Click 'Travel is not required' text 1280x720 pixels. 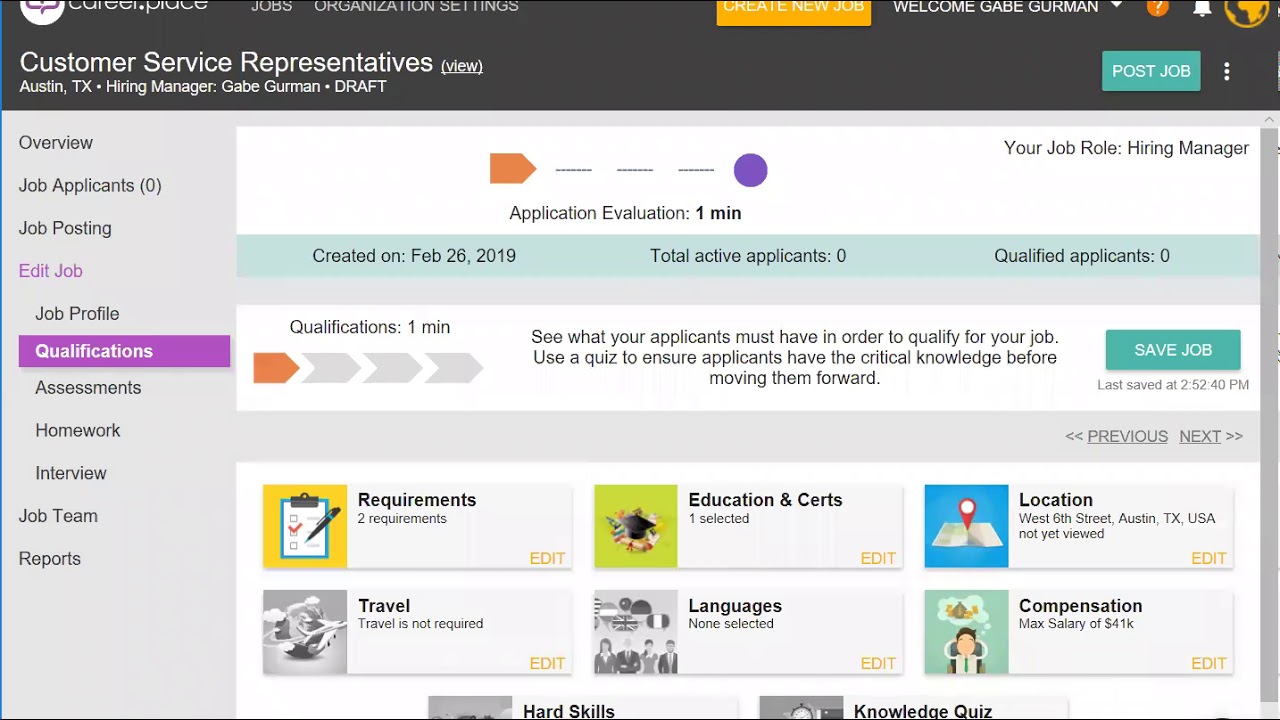coord(420,624)
